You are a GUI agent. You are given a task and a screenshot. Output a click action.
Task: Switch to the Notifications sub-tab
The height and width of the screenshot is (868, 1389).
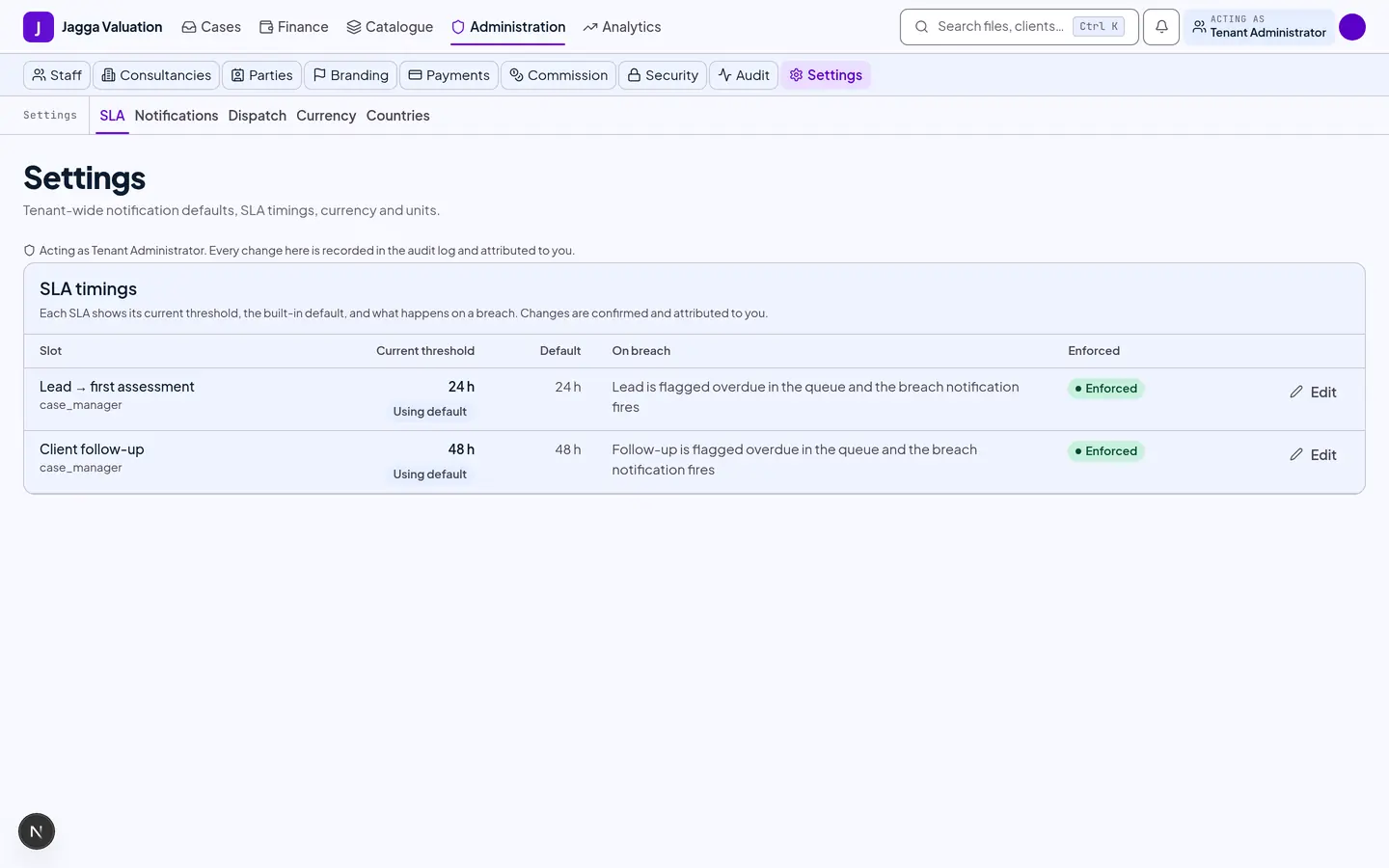pyautogui.click(x=177, y=116)
